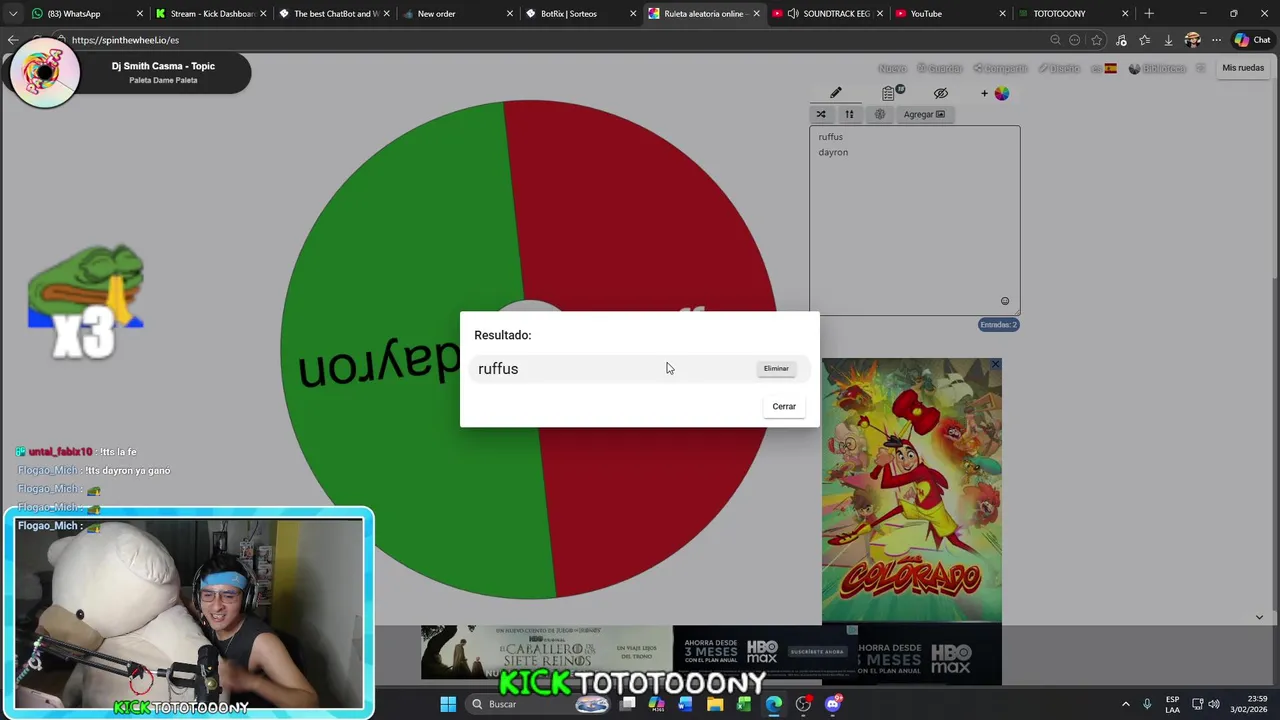
Task: Click the HBO Max Suscríbete Ahora ad button
Action: click(817, 652)
